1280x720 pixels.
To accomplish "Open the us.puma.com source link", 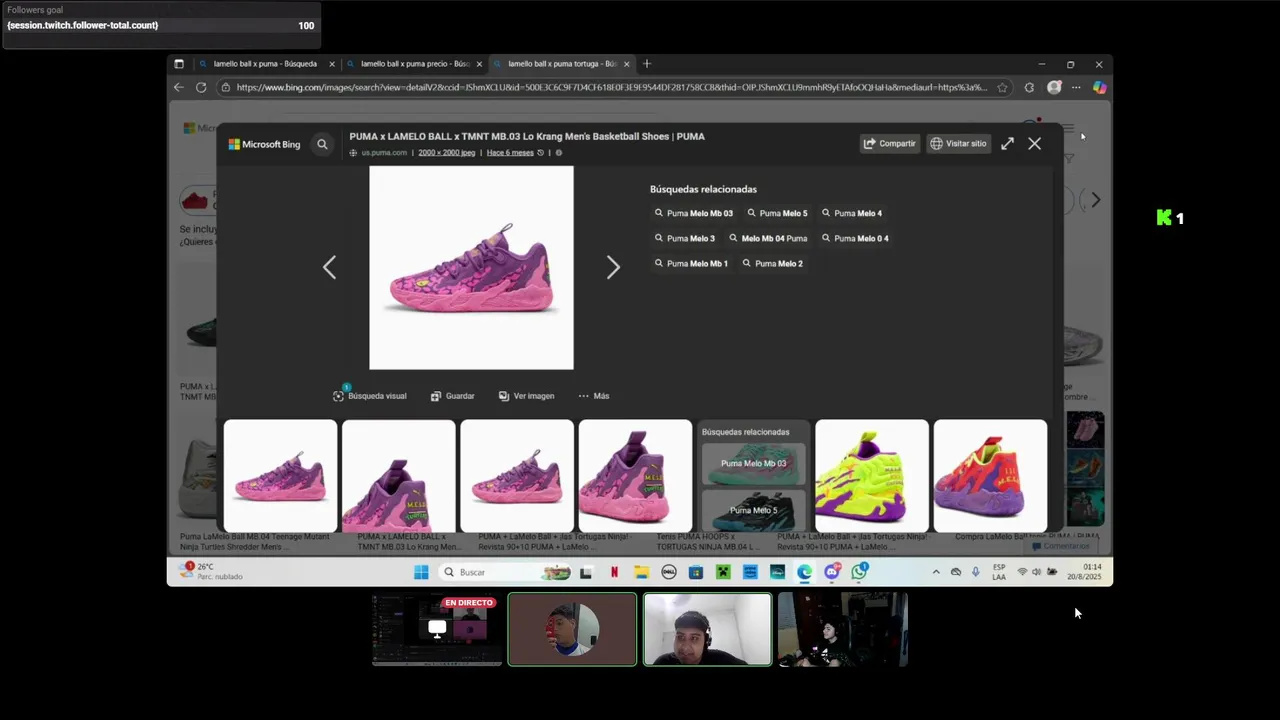I will tap(384, 153).
